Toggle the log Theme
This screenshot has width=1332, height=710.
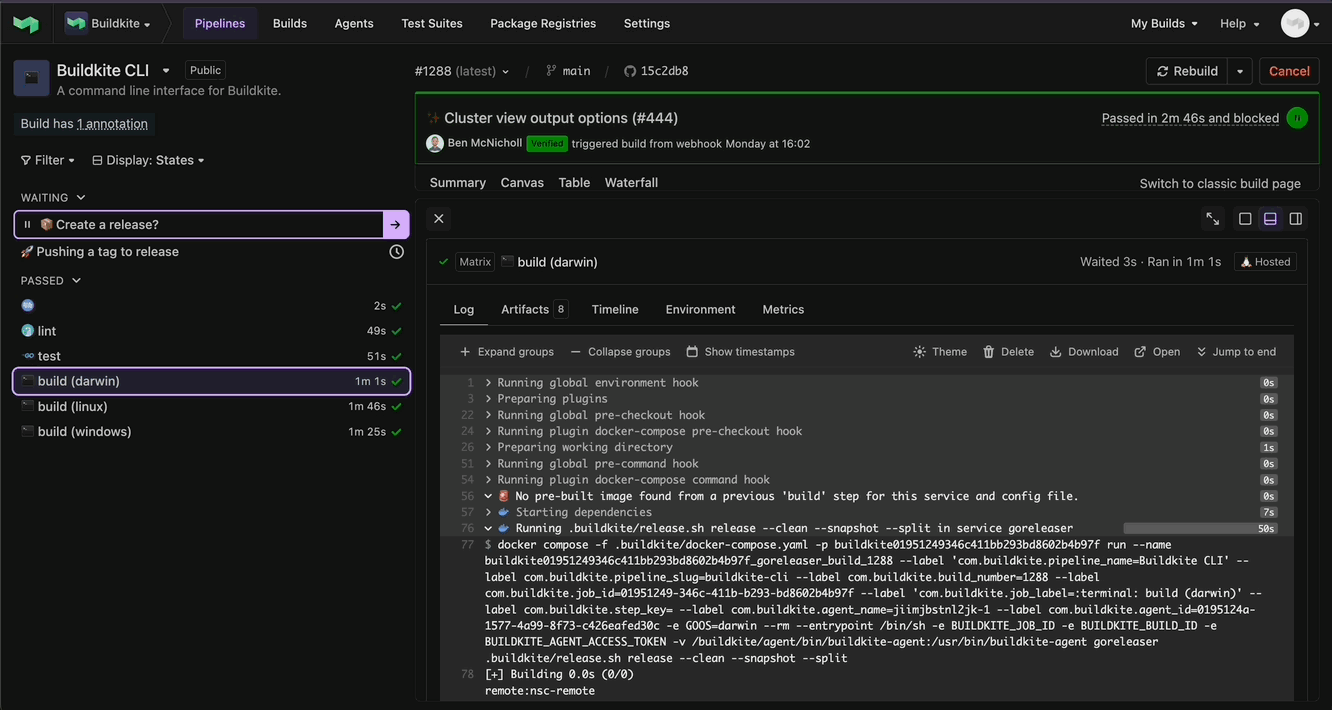click(x=940, y=352)
